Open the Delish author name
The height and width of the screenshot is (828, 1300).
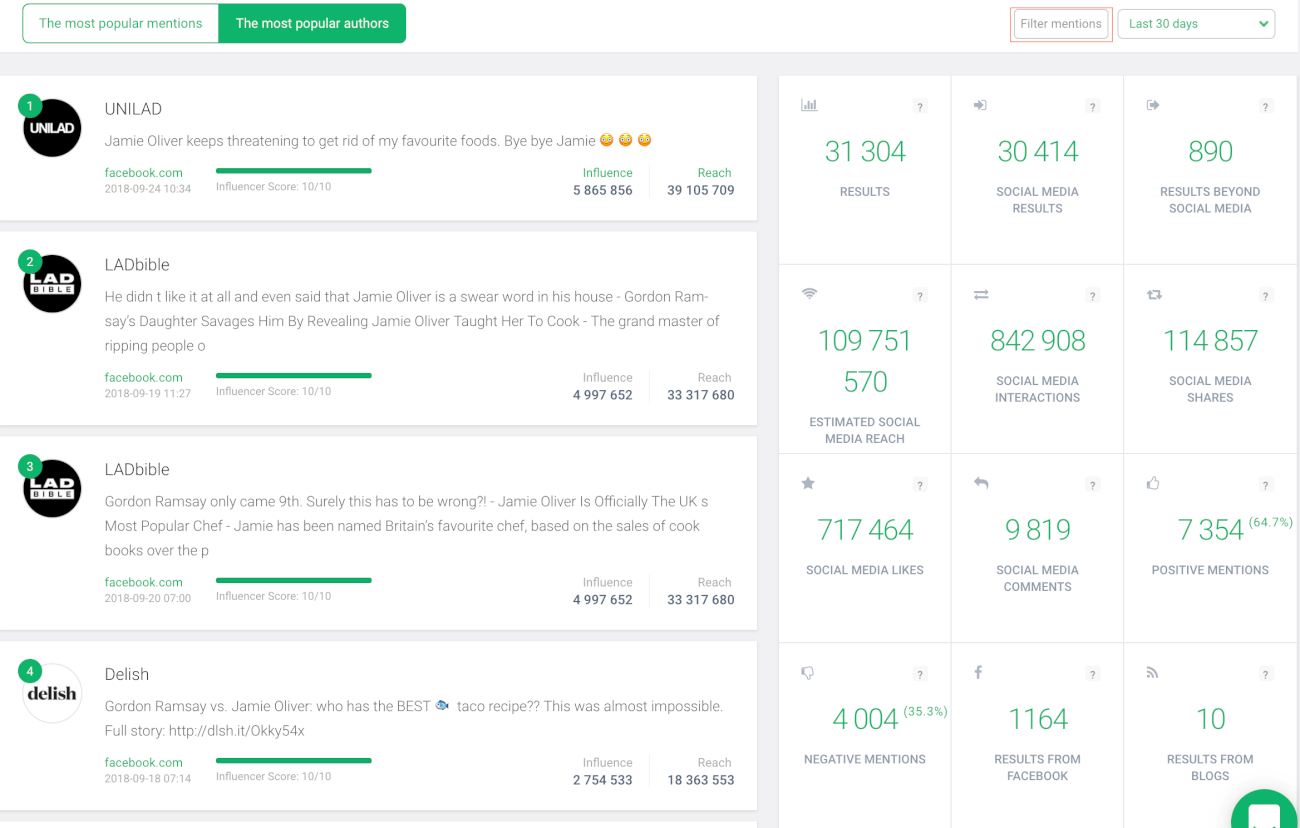coord(127,674)
